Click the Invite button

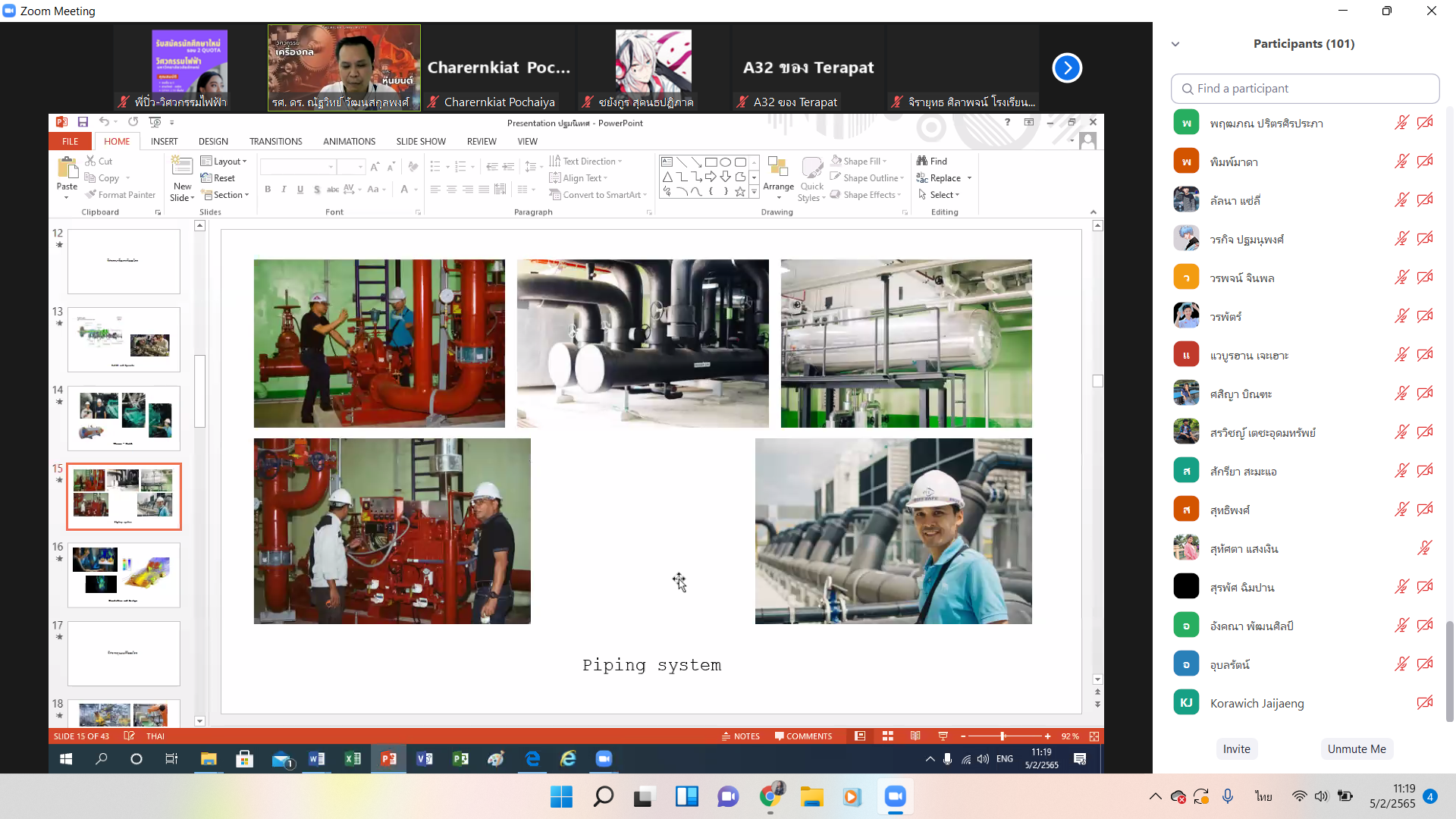pos(1236,749)
